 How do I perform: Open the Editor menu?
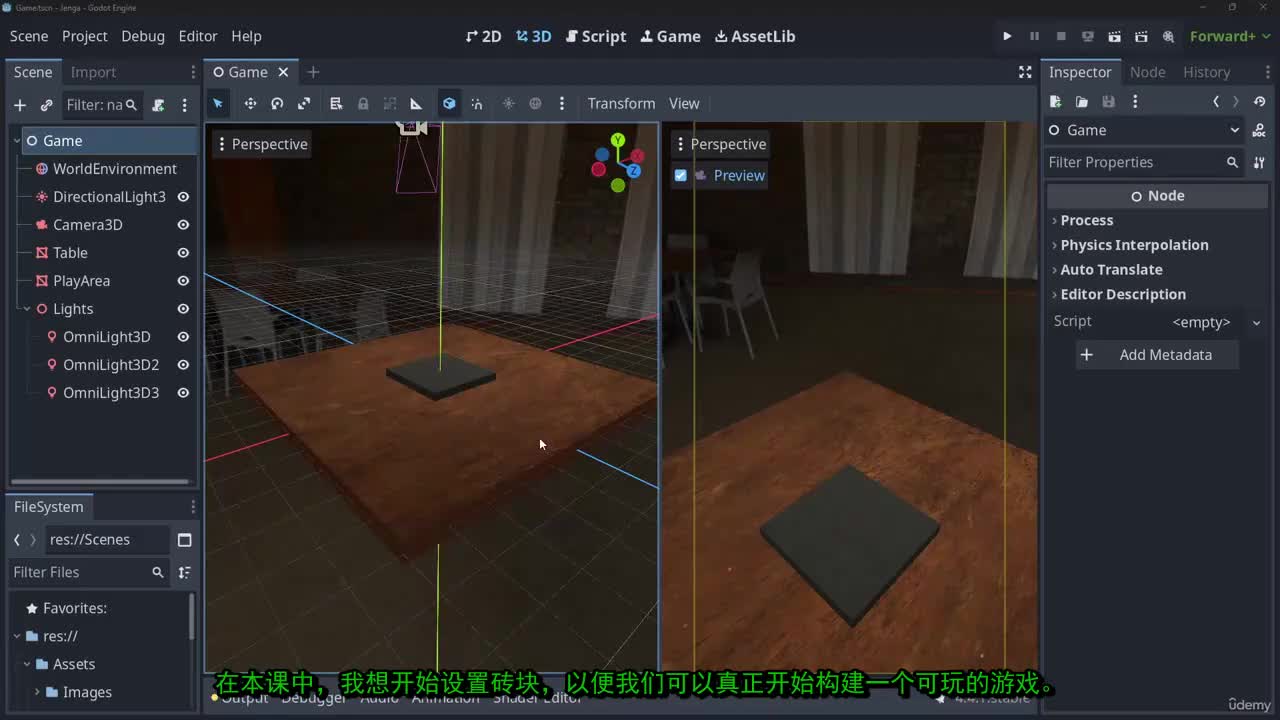198,36
